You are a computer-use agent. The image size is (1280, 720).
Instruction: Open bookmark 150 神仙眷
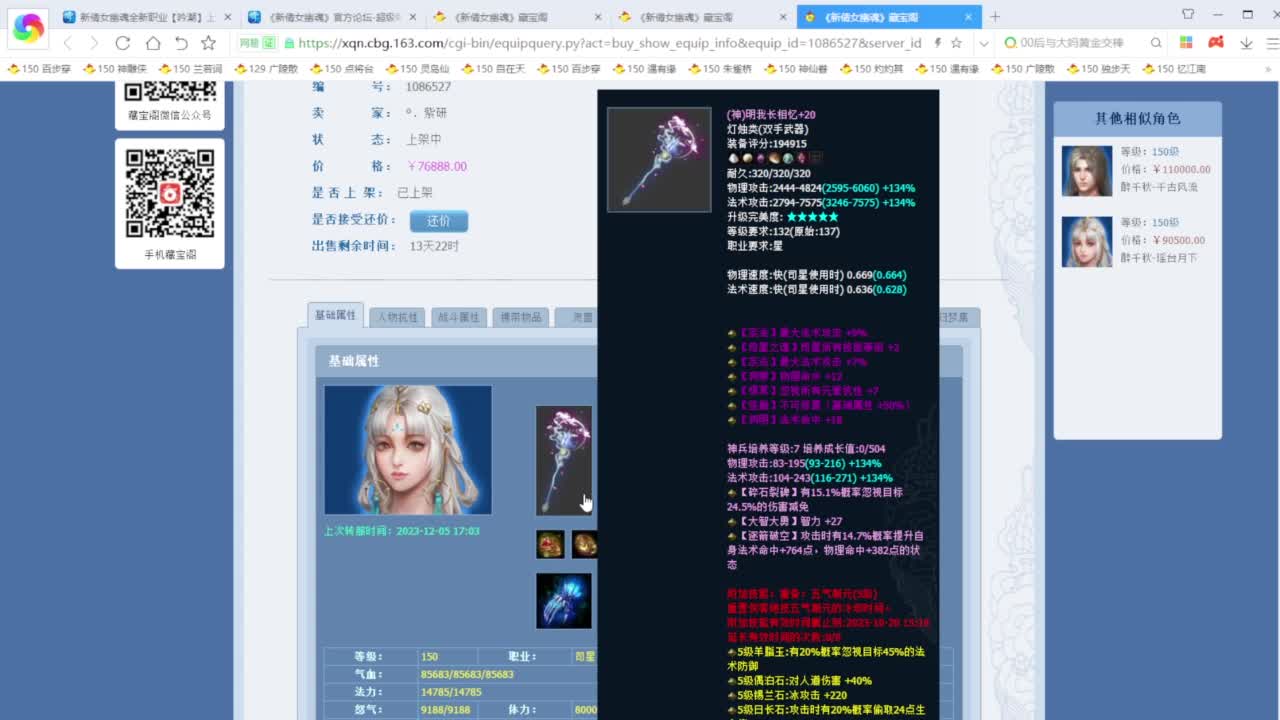795,69
